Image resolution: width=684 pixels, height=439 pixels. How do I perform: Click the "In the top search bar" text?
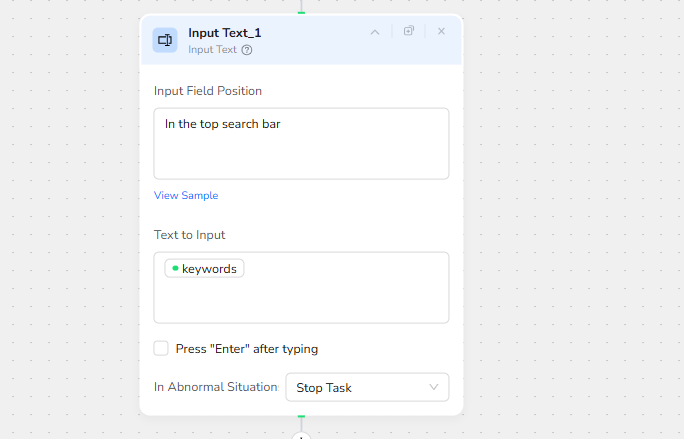222,125
